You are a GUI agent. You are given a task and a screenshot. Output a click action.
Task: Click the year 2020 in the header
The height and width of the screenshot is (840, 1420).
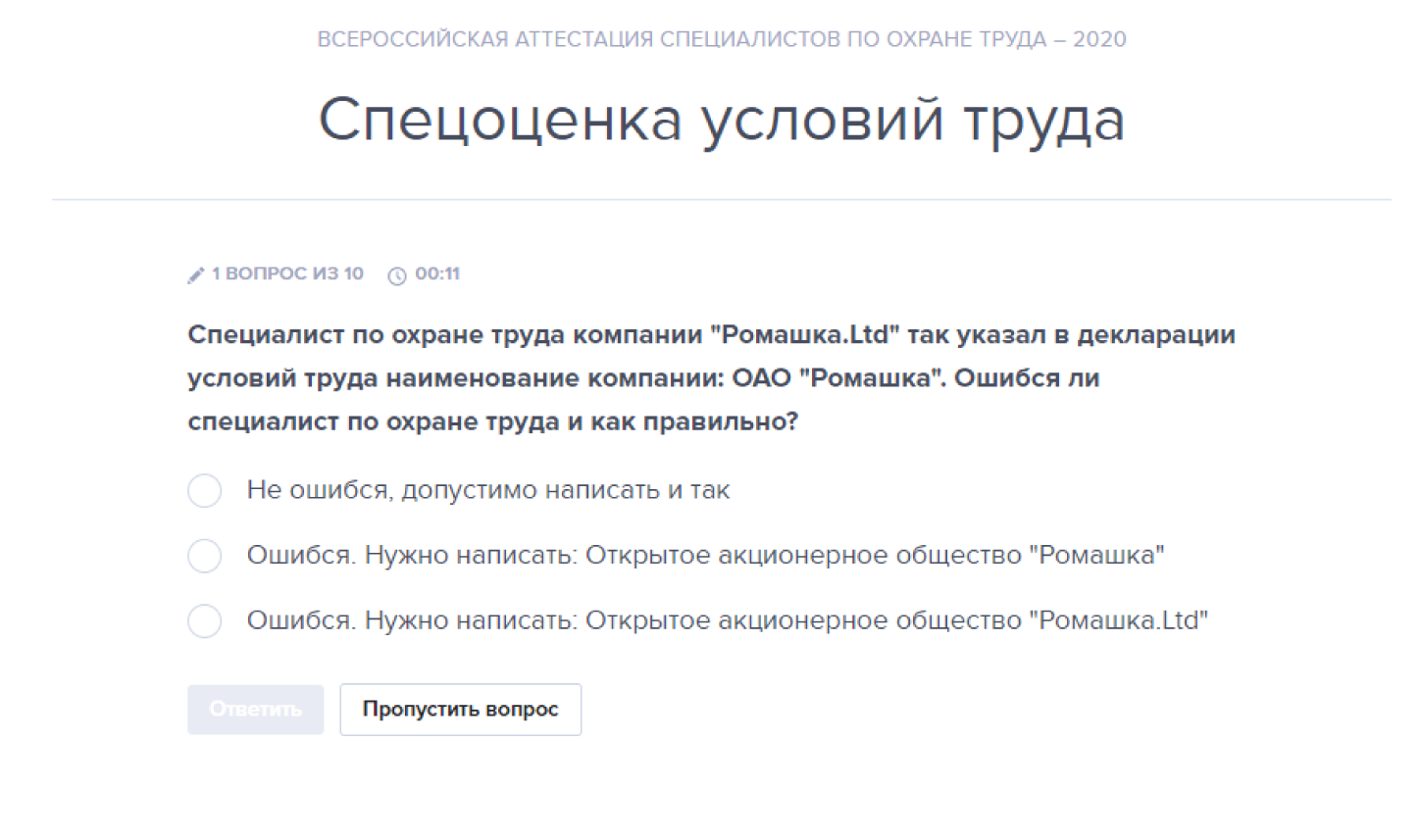pos(1099,39)
